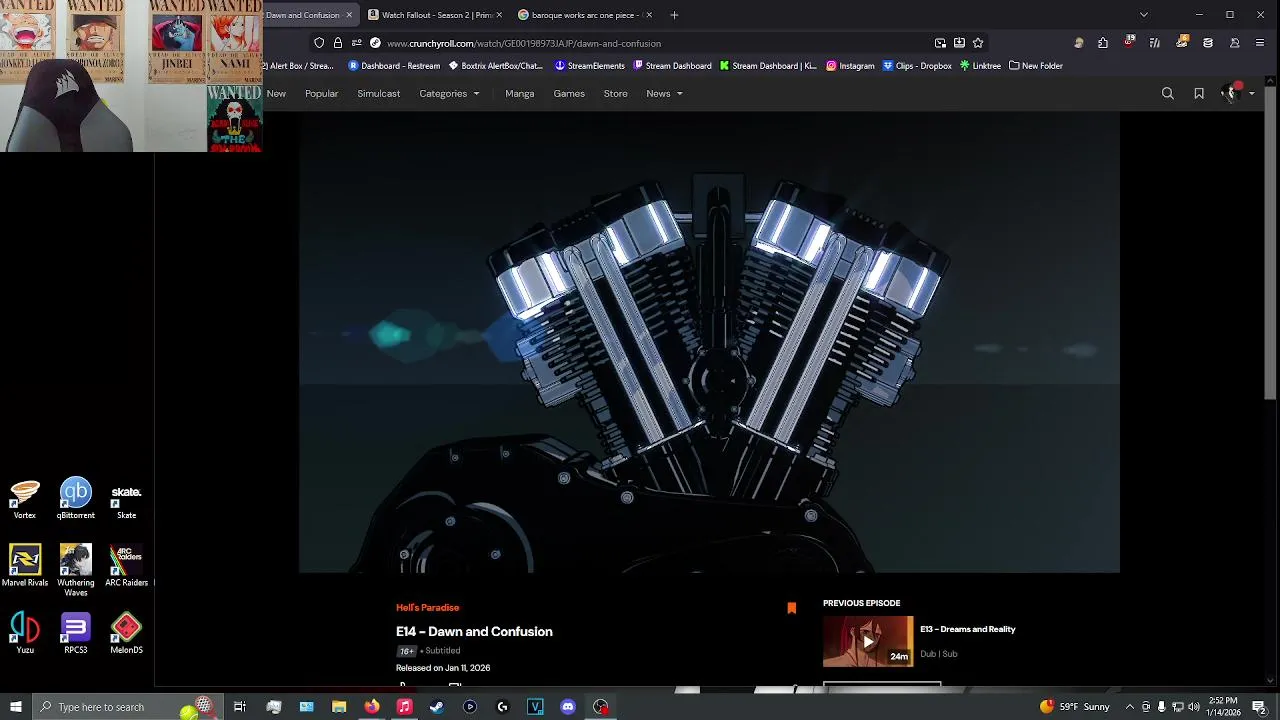The image size is (1280, 720).
Task: Open Task View in the taskbar
Action: (240, 707)
